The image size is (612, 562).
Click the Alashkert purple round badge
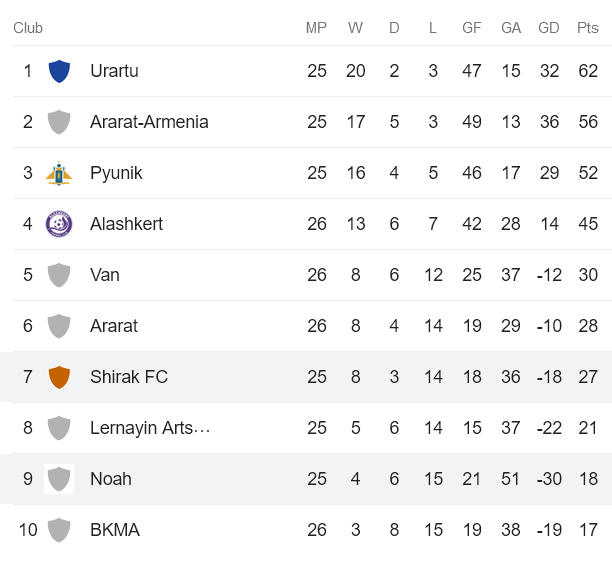pyautogui.click(x=59, y=224)
